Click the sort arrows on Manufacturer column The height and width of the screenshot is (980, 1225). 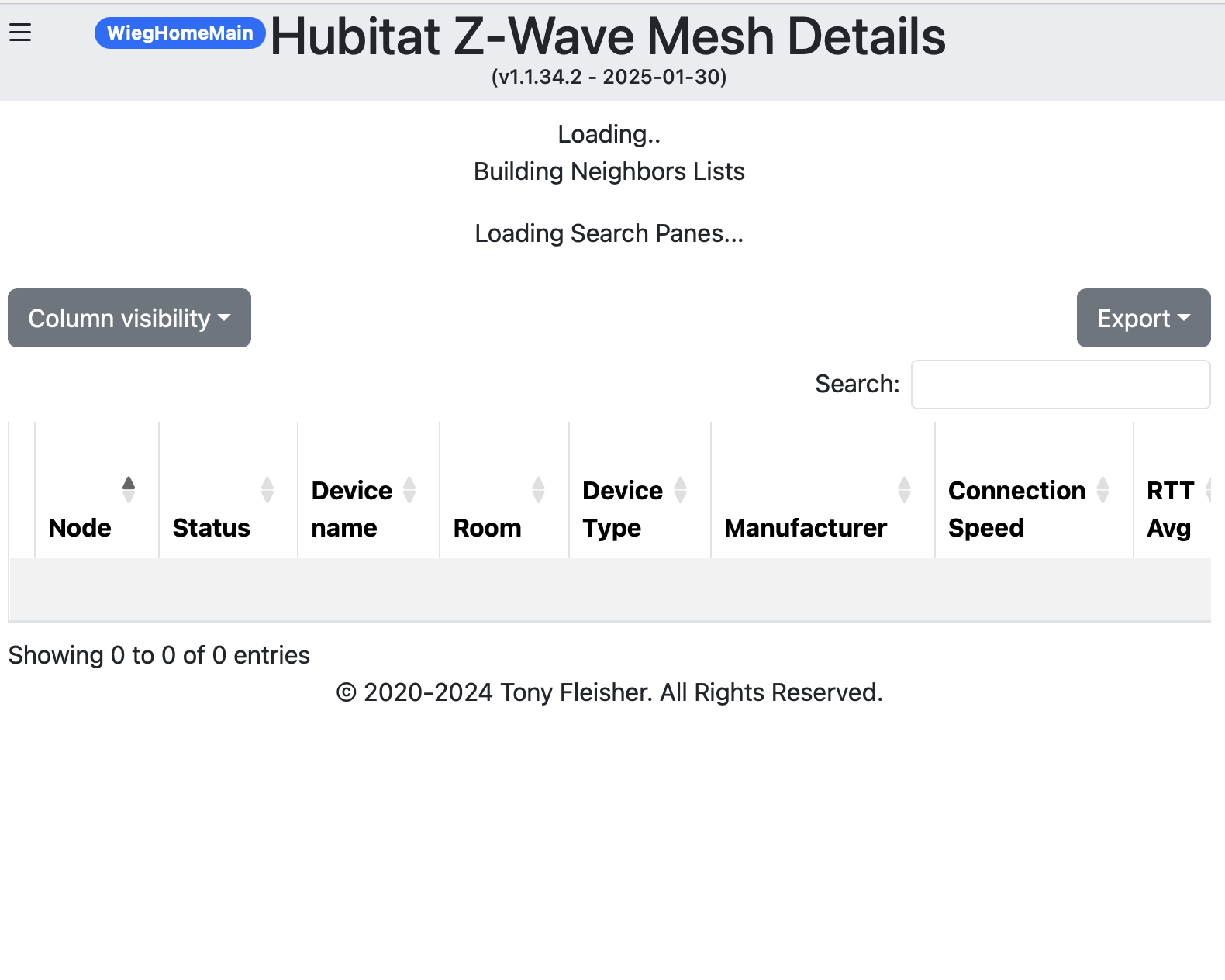click(x=904, y=490)
